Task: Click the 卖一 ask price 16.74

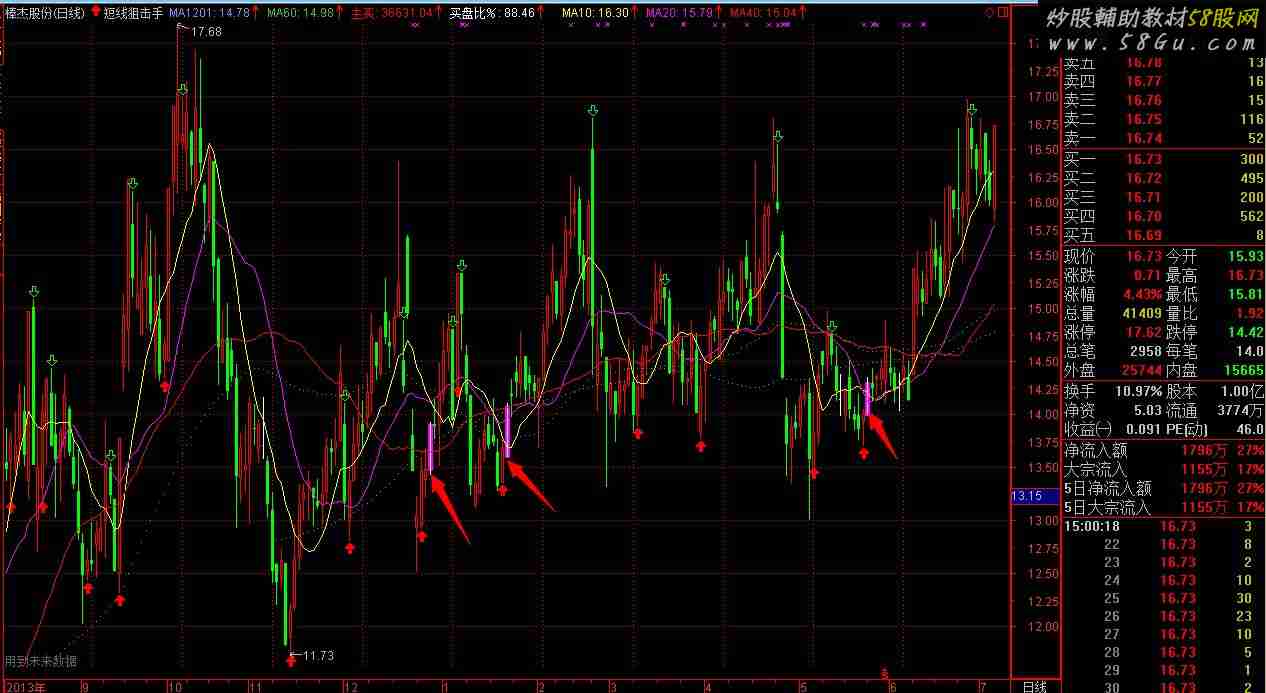Action: coord(1144,138)
